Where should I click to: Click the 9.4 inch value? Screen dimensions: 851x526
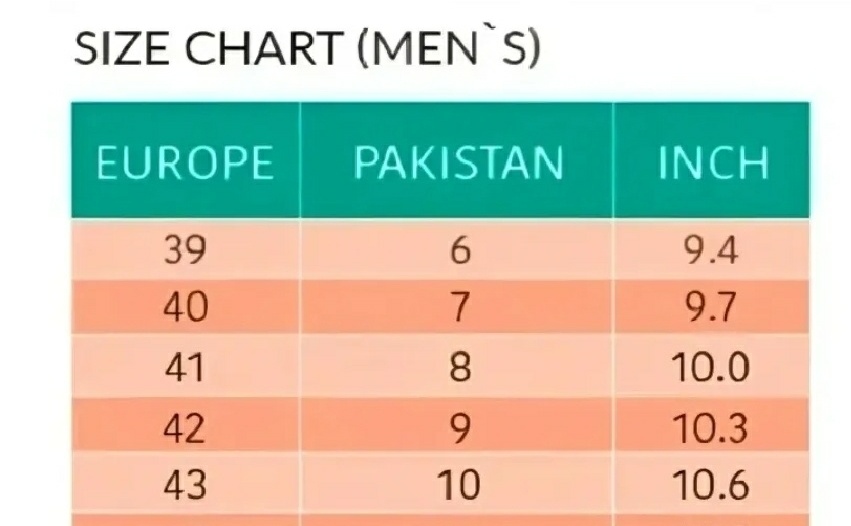tap(712, 250)
